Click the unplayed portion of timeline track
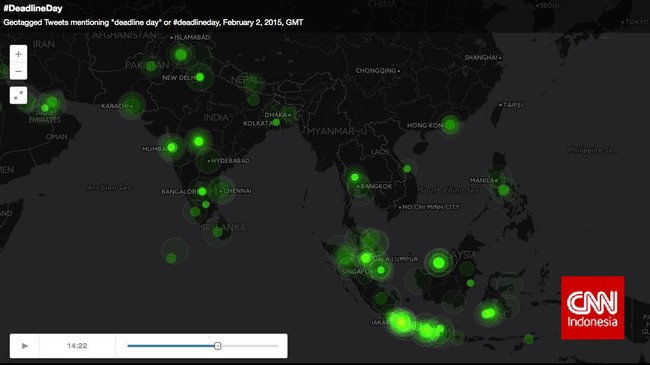This screenshot has height=365, width=650. point(249,346)
